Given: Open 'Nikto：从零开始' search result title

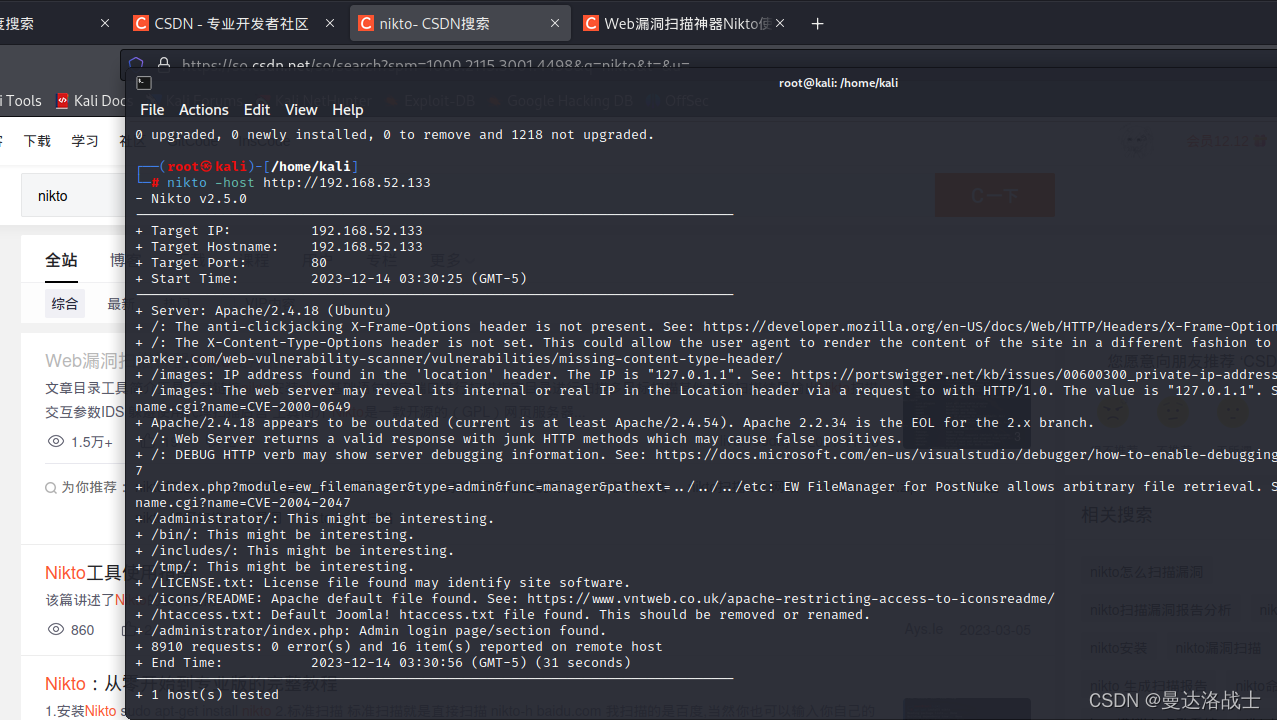Looking at the screenshot, I should (85, 684).
